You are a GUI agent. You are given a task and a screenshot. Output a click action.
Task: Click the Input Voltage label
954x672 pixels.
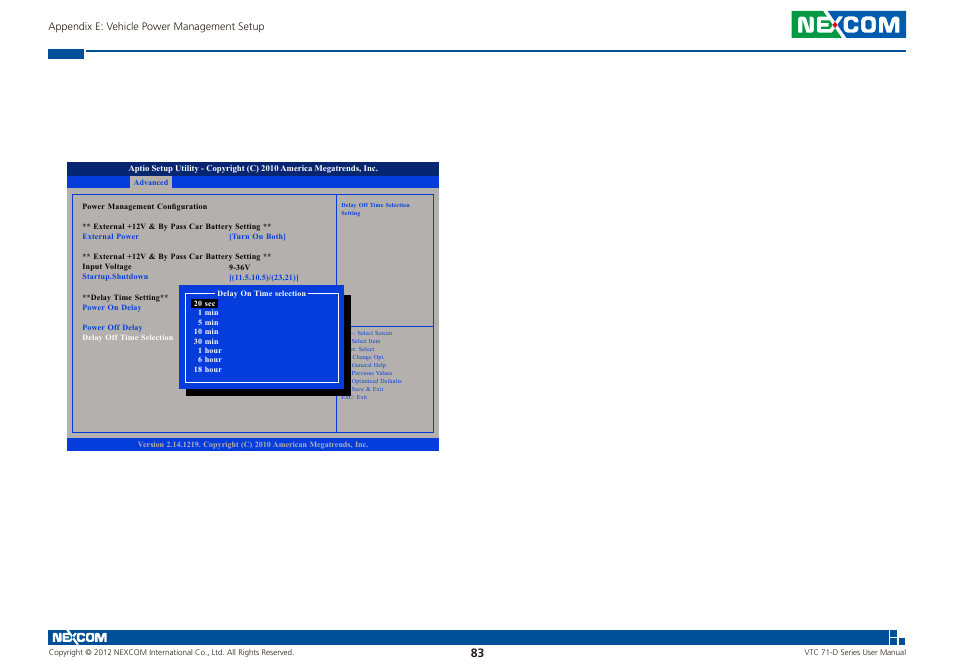coord(107,266)
